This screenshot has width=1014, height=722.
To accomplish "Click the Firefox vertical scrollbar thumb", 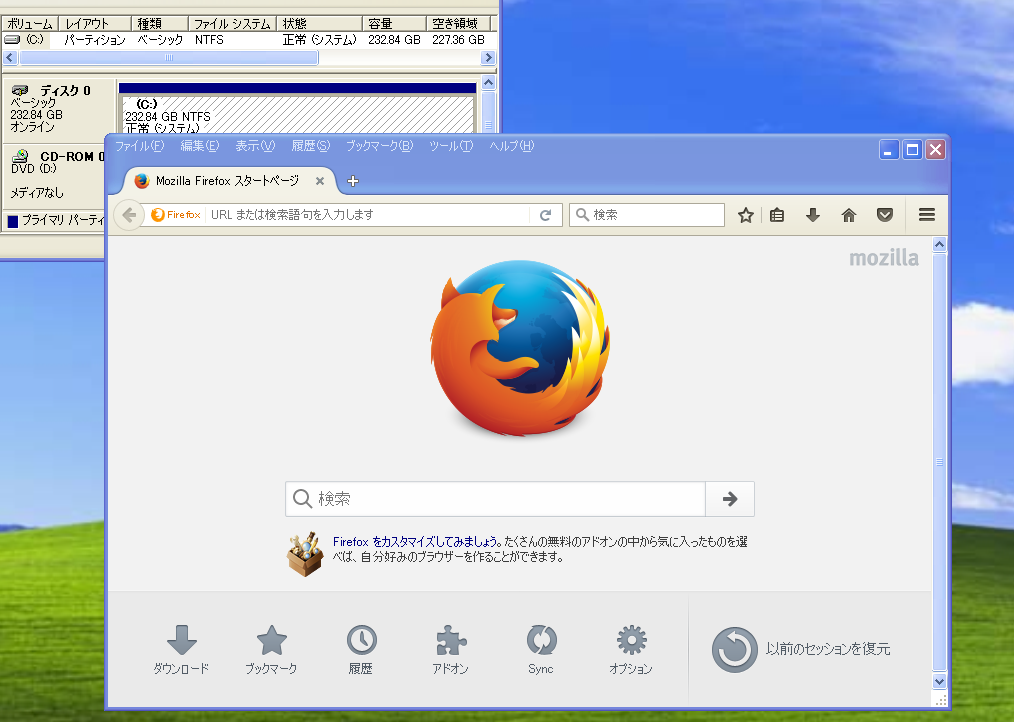I will coord(940,463).
